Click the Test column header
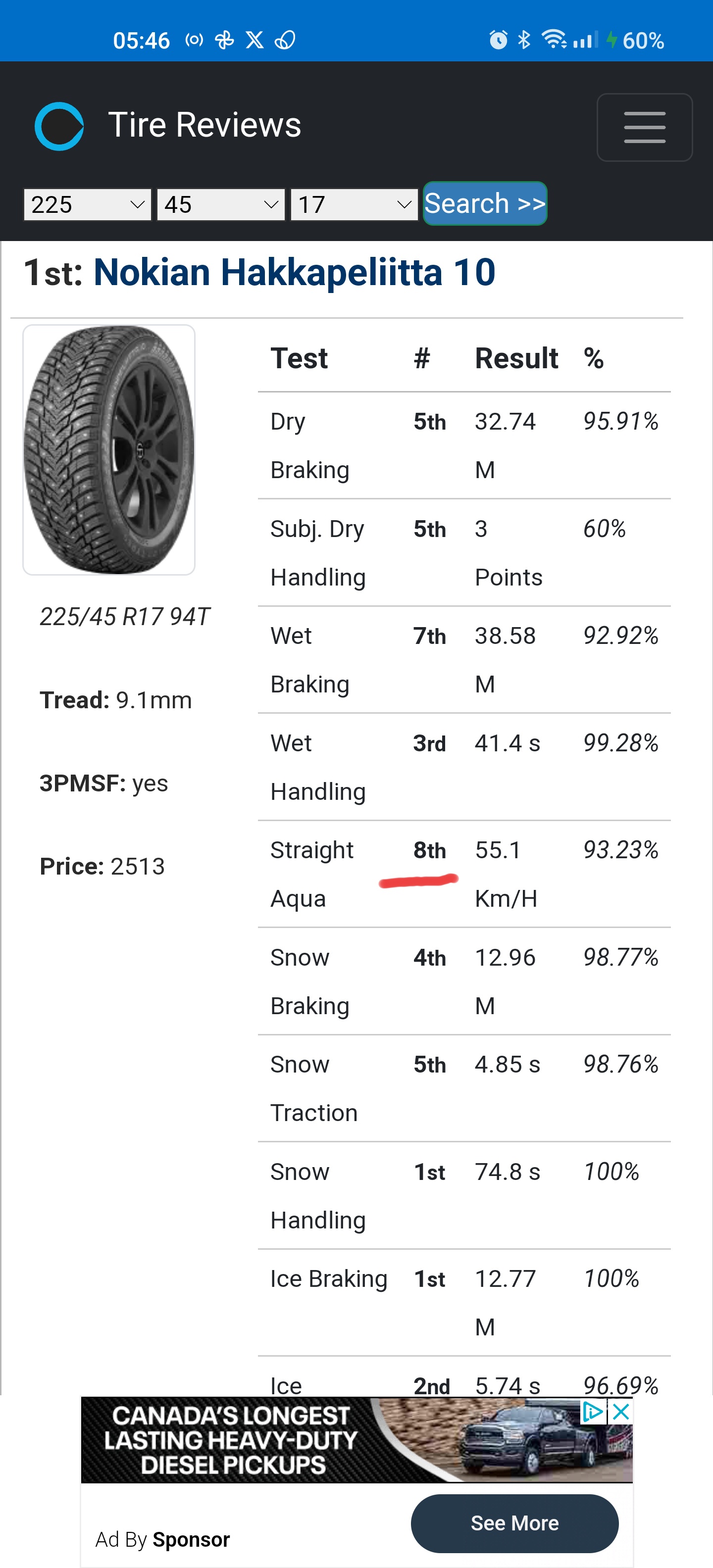The width and height of the screenshot is (713, 1568). pyautogui.click(x=299, y=358)
